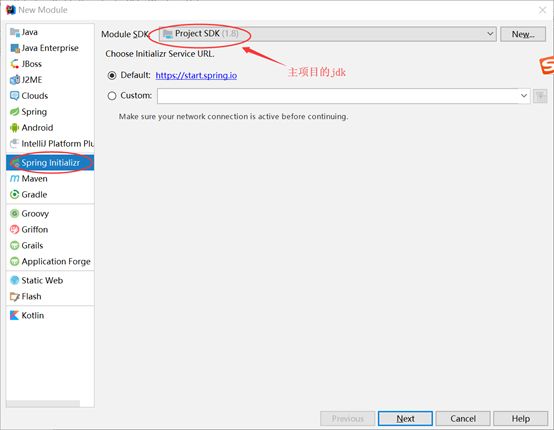Choose the Maven m icon
This screenshot has width=554, height=430.
(14, 179)
